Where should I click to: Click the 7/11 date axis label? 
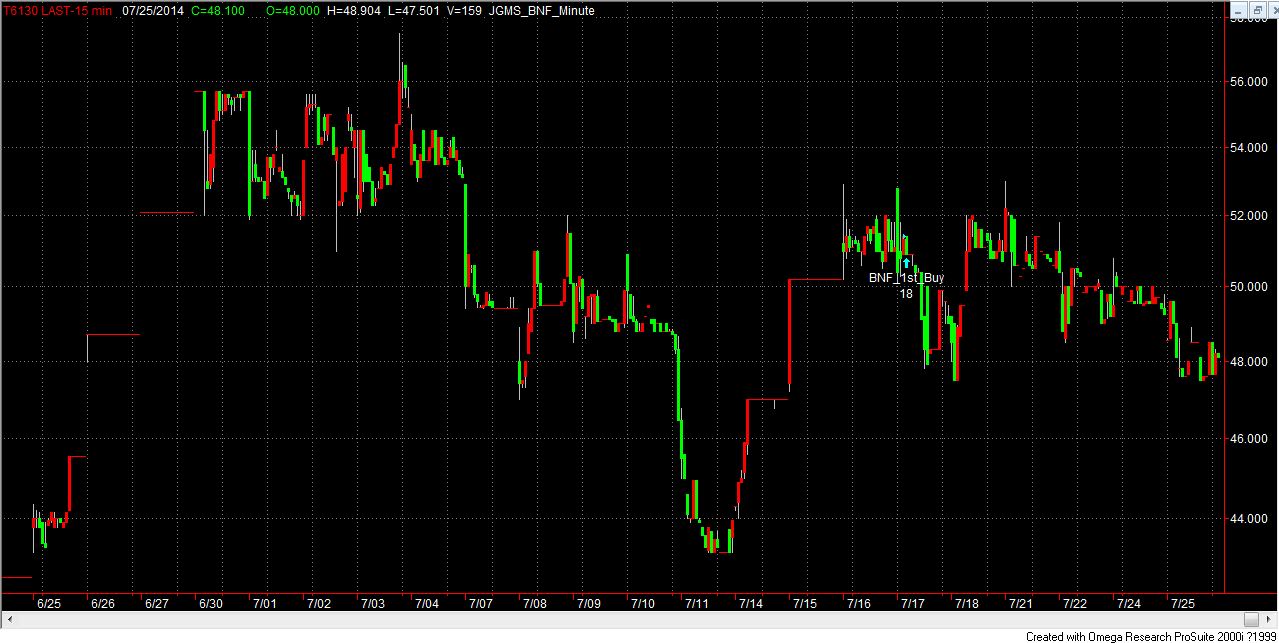(697, 604)
